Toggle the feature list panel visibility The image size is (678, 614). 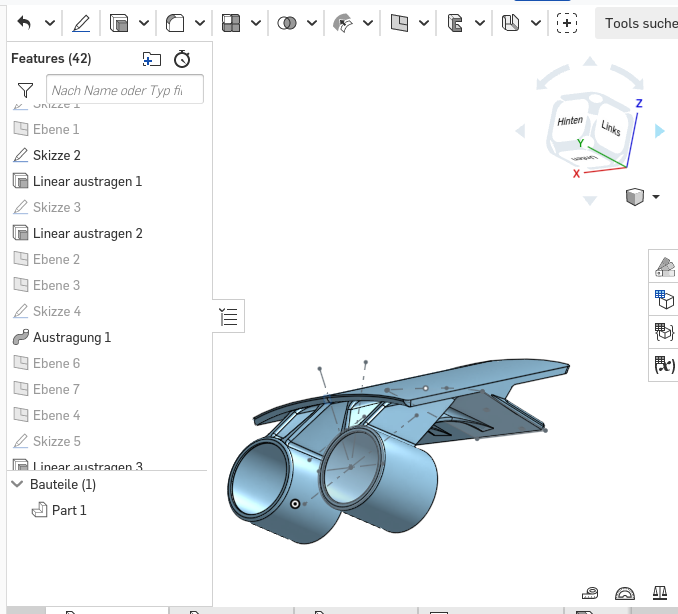(x=229, y=318)
